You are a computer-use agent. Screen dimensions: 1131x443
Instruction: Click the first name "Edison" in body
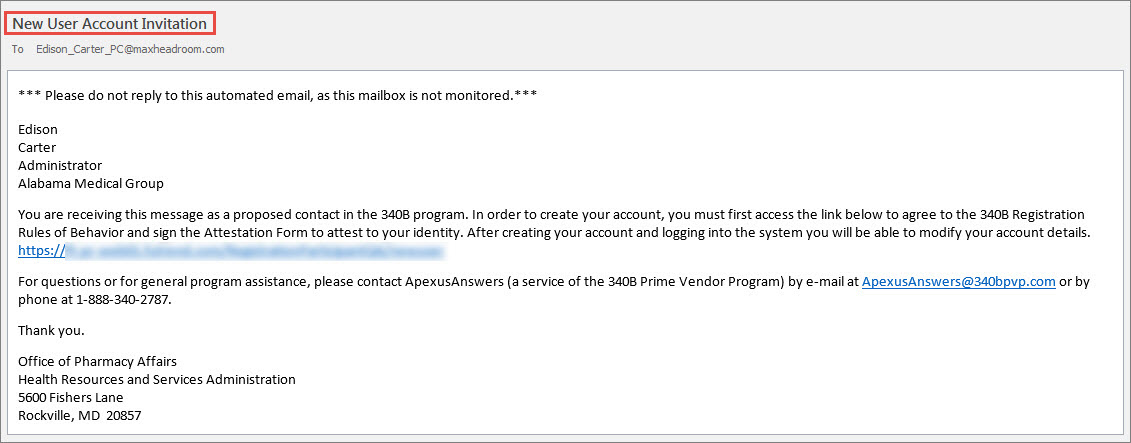38,129
